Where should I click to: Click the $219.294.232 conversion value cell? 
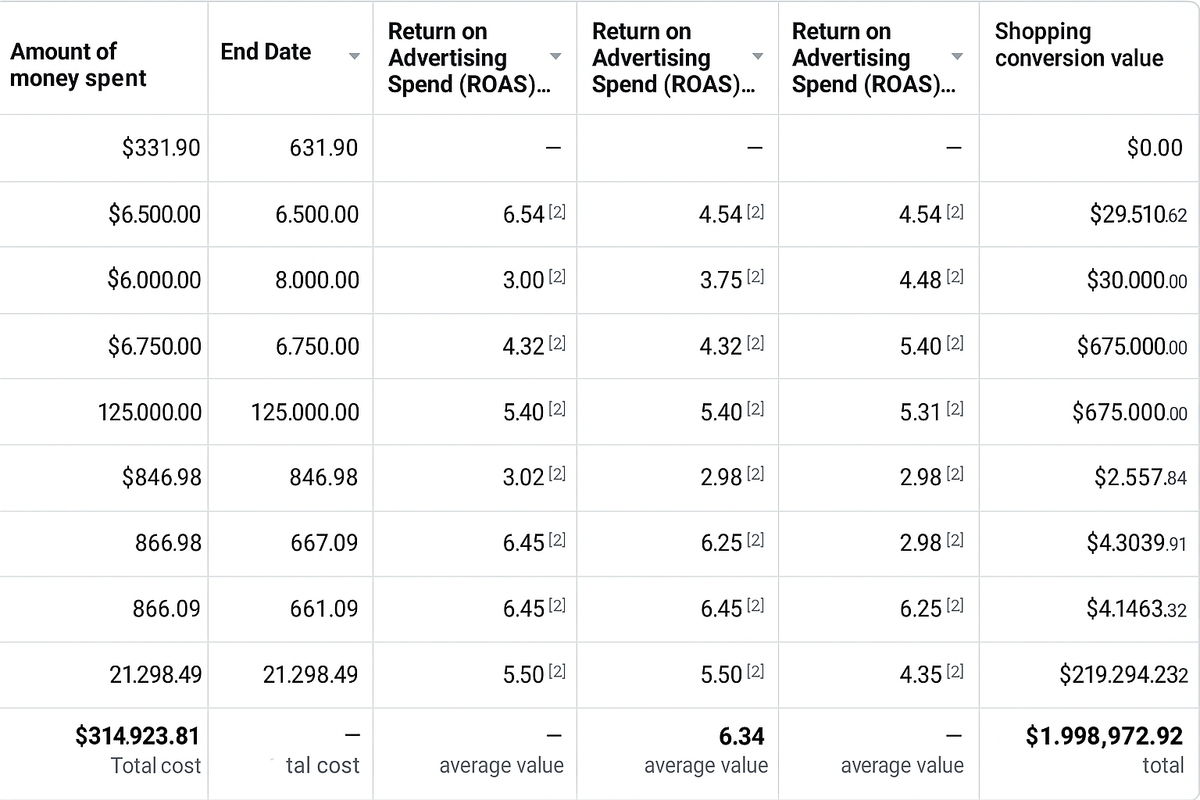1124,674
